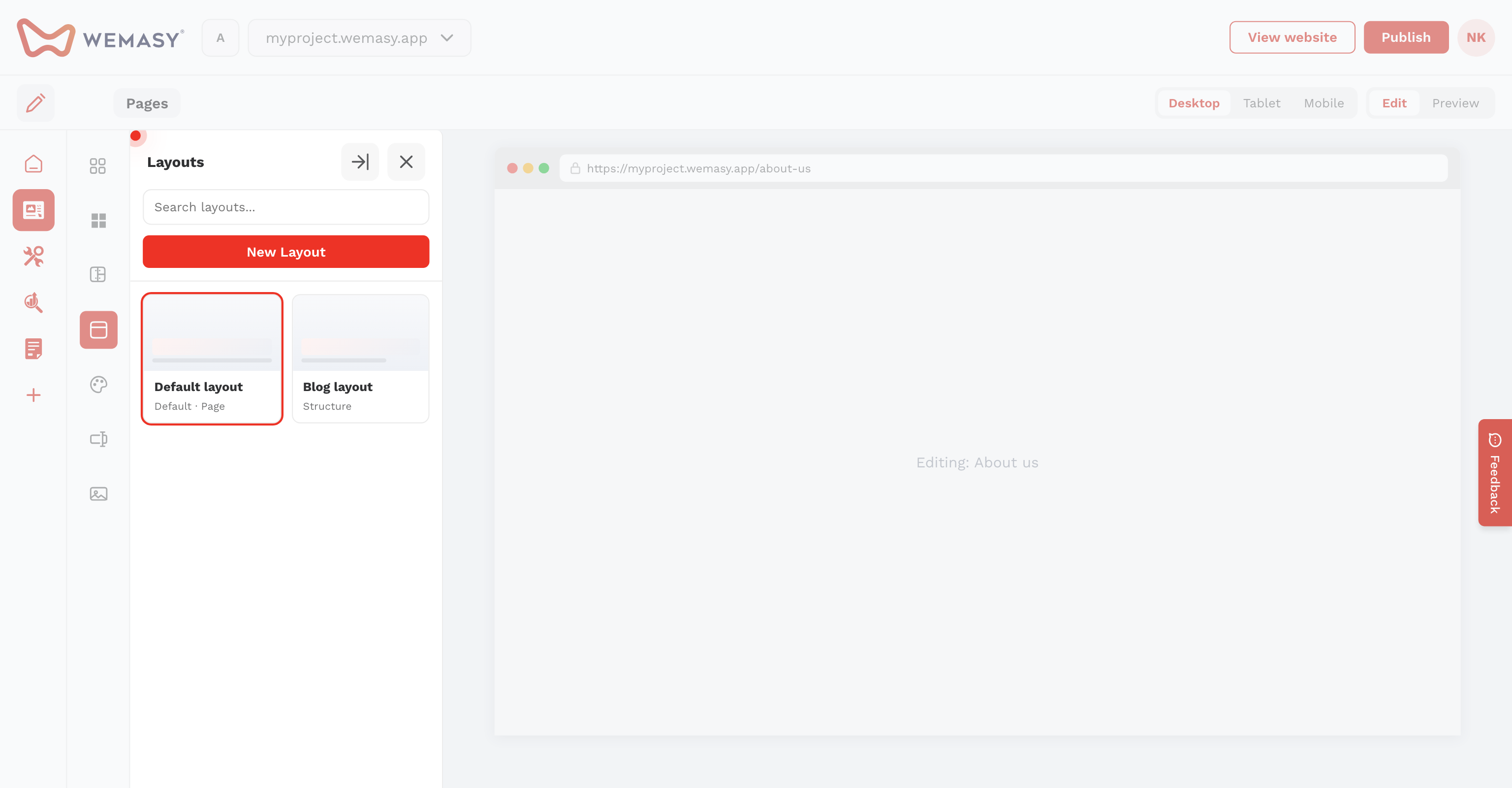Select Edit mode
Viewport: 1512px width, 788px height.
pos(1394,103)
